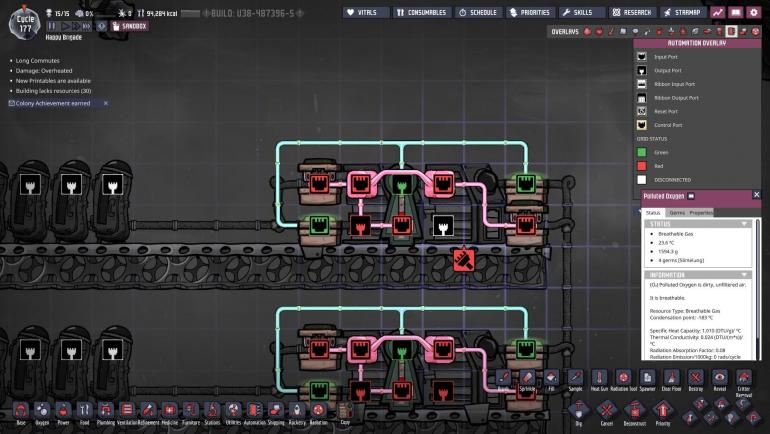Switch to the Properties tab
This screenshot has height=434, width=770.
(701, 212)
